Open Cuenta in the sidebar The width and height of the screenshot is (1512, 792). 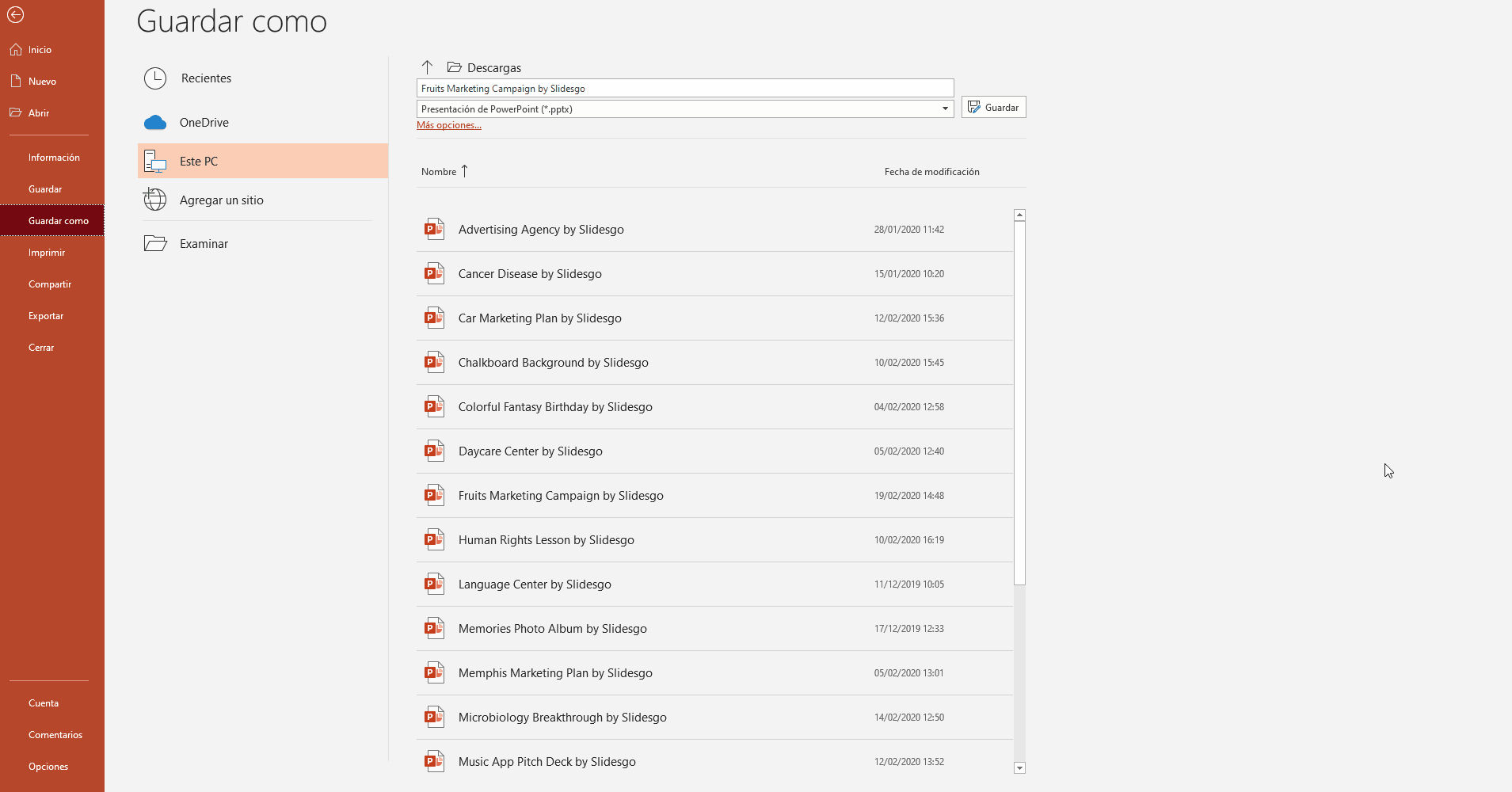(52, 703)
